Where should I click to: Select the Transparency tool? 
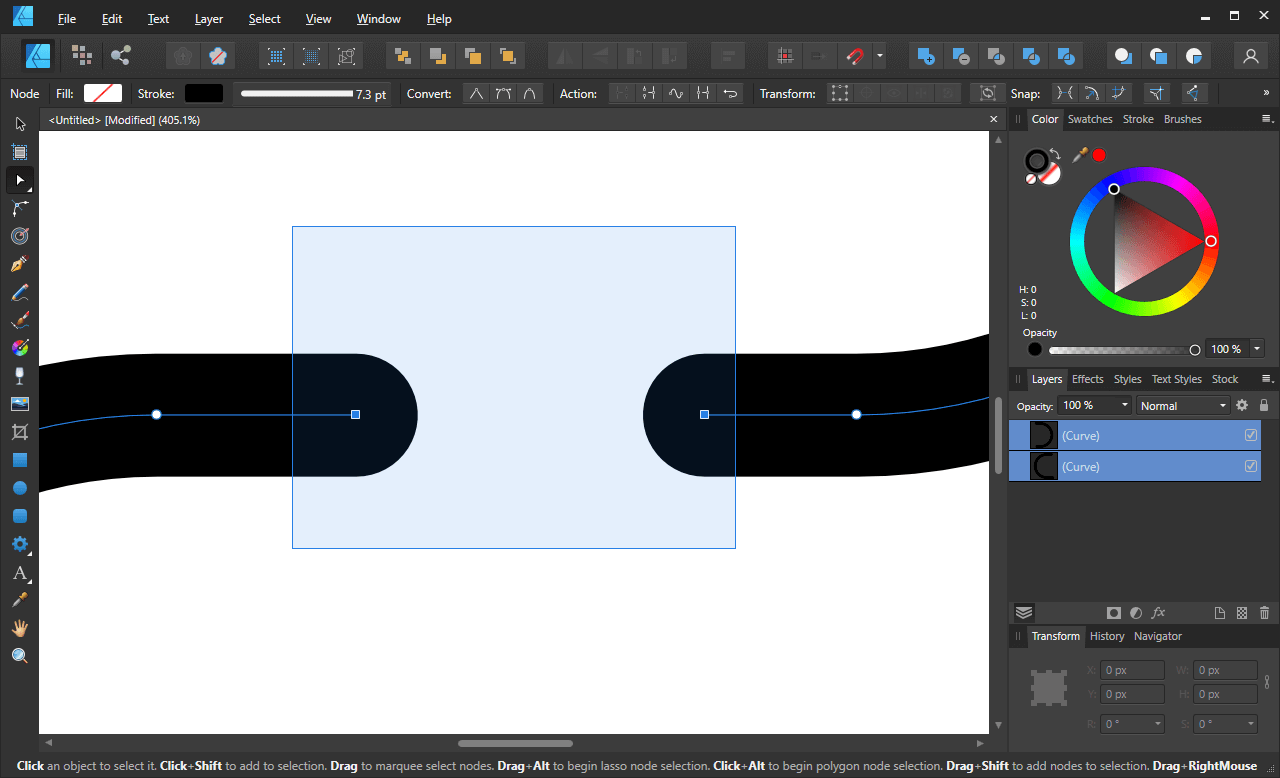pyautogui.click(x=20, y=375)
